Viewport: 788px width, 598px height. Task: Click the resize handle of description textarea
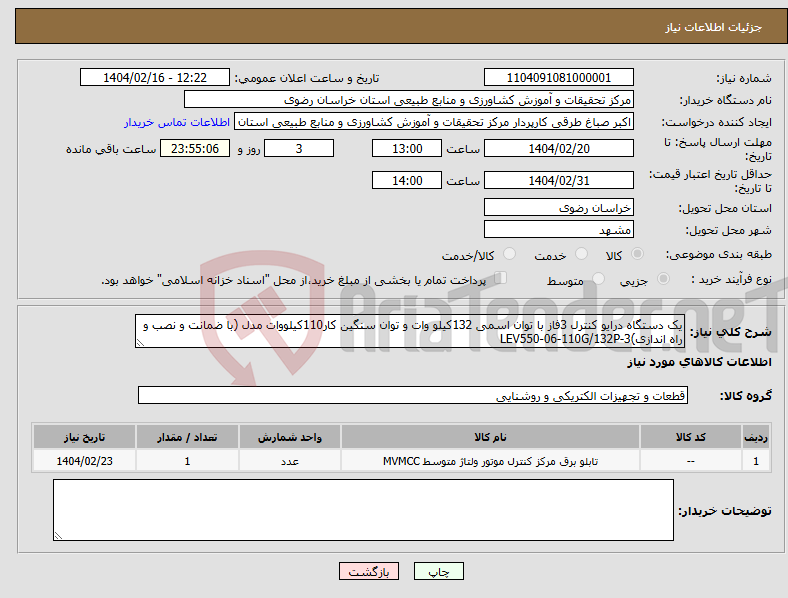coord(140,343)
